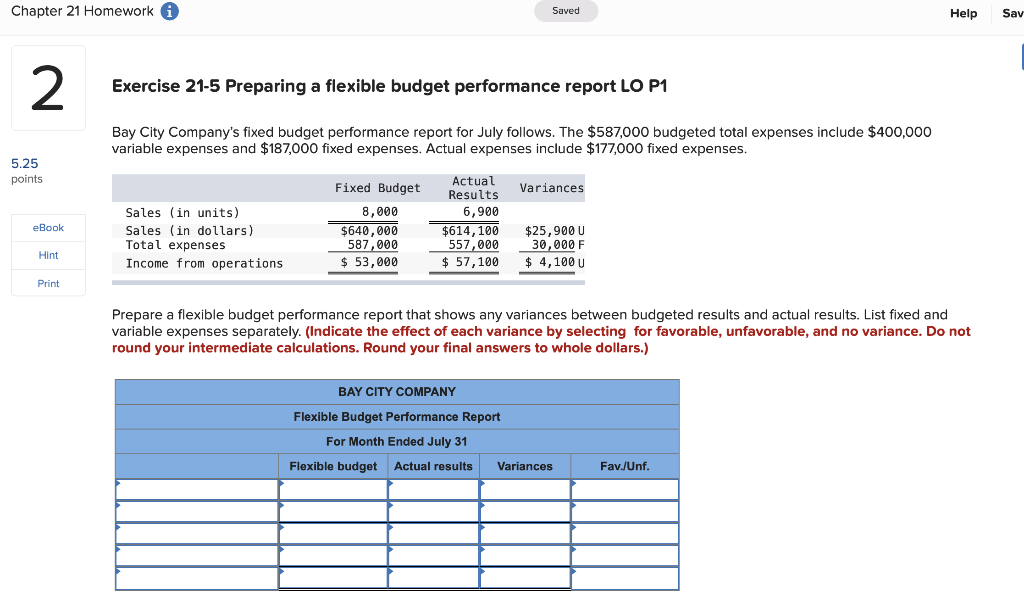Click the "$640,000" fixed budget sales value
1024x597 pixels.
pos(369,231)
